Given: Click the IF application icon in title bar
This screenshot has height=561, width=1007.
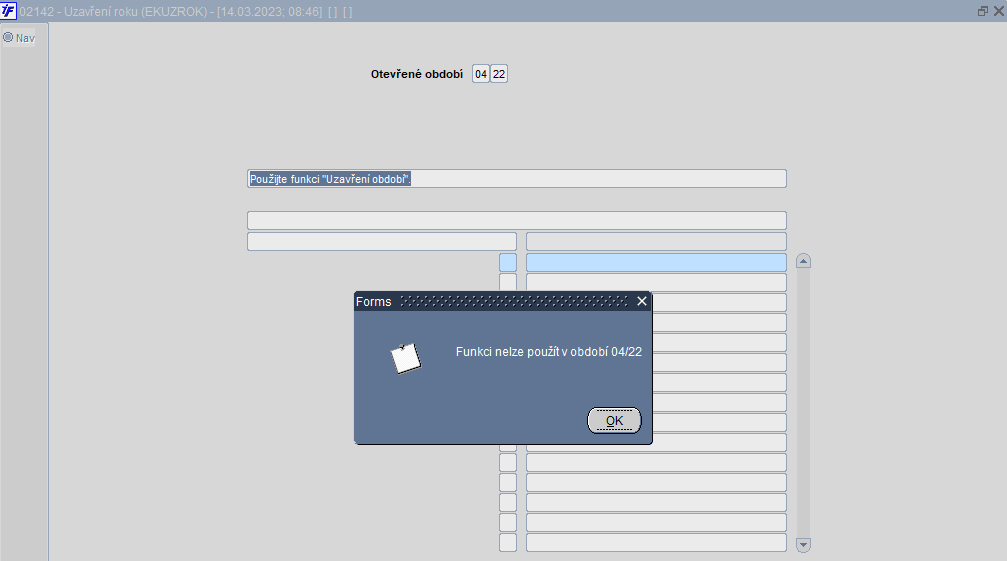Looking at the screenshot, I should (x=8, y=11).
